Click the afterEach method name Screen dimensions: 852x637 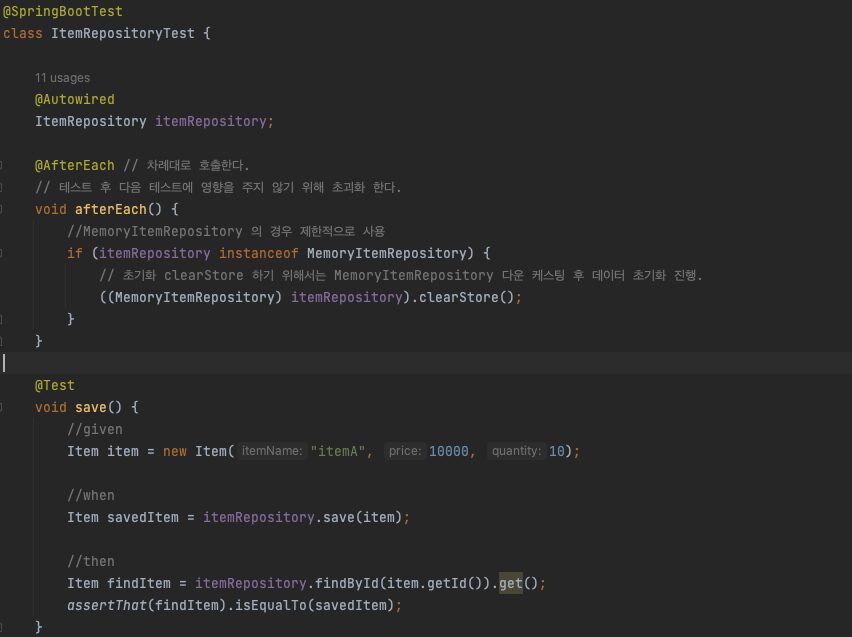coord(111,209)
